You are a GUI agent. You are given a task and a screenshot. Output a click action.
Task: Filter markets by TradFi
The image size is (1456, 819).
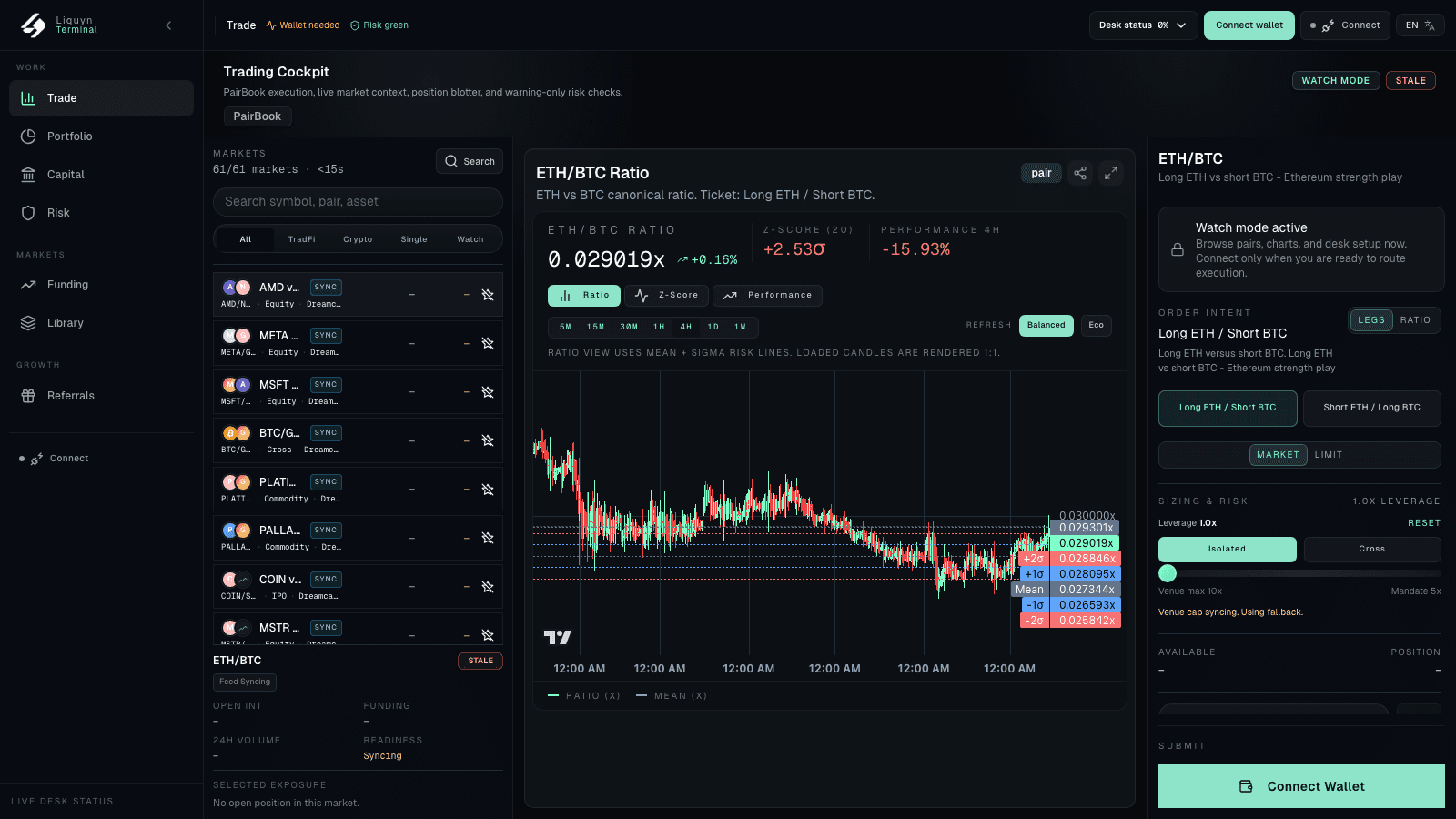pyautogui.click(x=302, y=239)
